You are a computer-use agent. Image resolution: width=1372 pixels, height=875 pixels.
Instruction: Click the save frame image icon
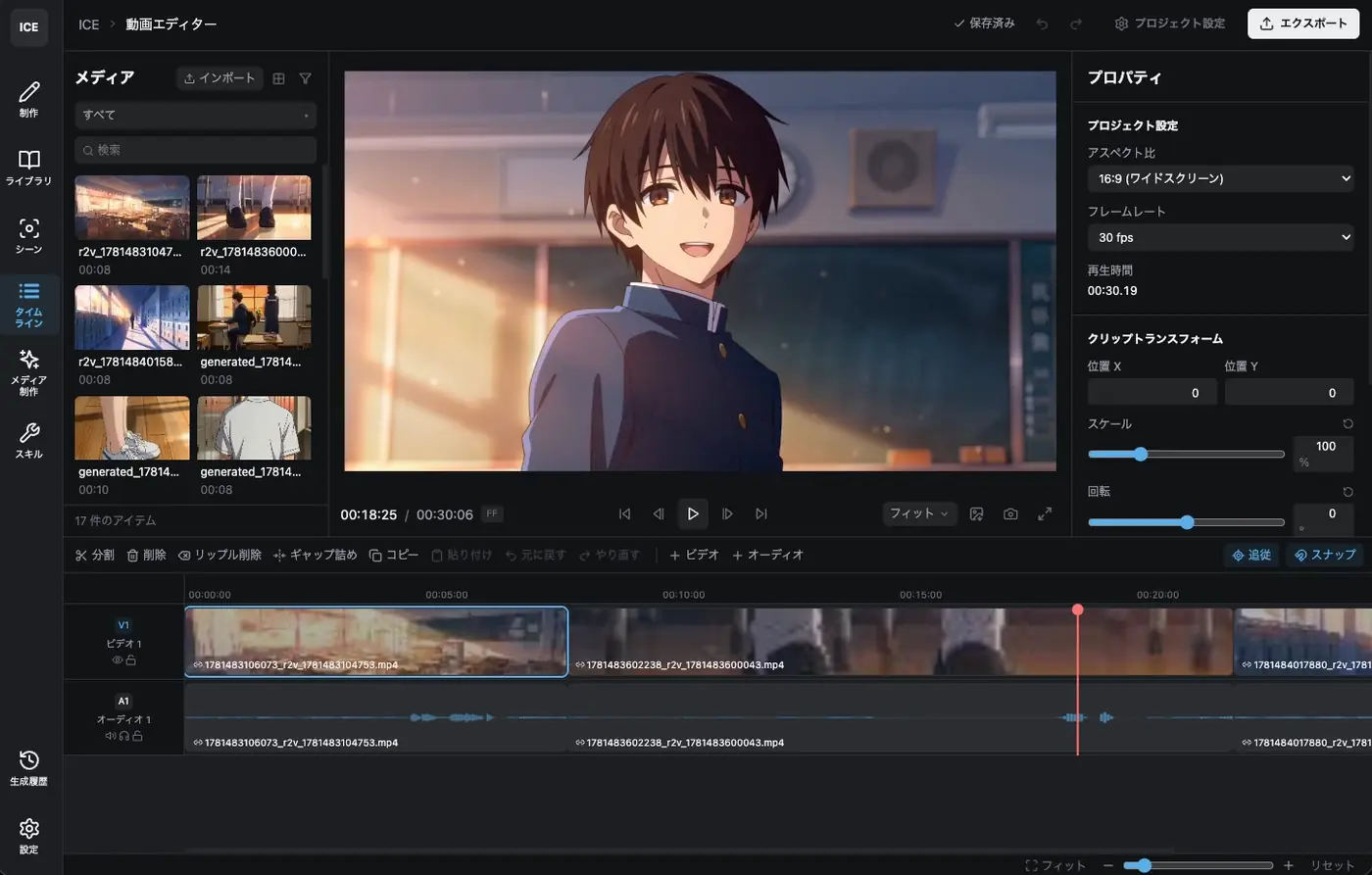point(976,513)
